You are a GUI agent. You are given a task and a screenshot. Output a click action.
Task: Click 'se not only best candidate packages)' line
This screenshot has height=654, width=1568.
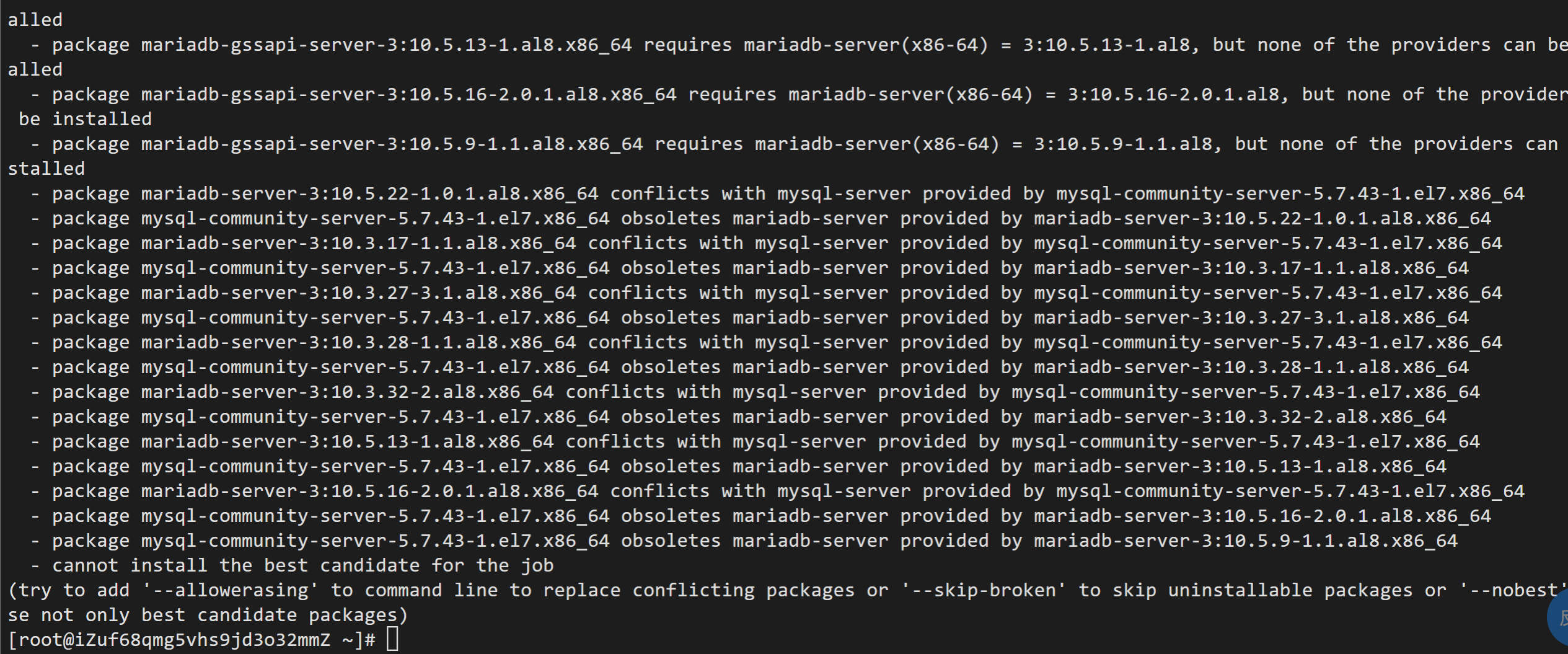click(x=208, y=615)
